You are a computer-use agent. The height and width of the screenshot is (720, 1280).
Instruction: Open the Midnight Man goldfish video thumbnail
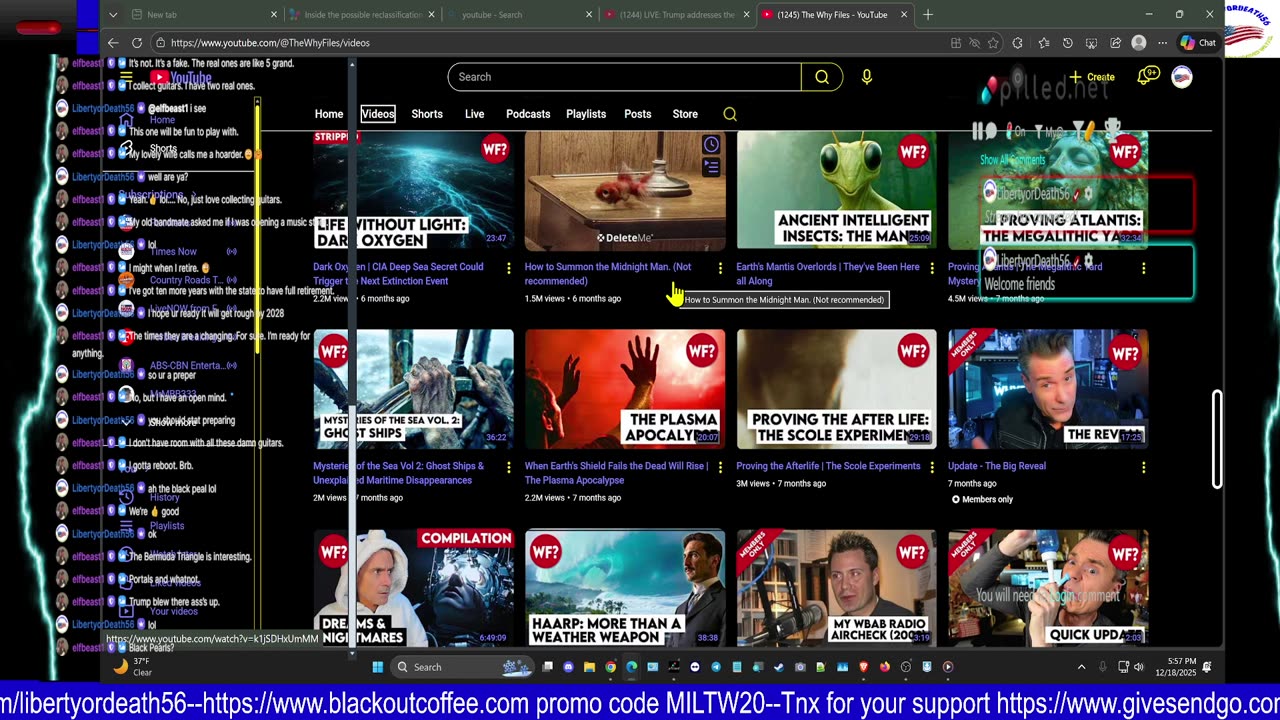coord(625,190)
